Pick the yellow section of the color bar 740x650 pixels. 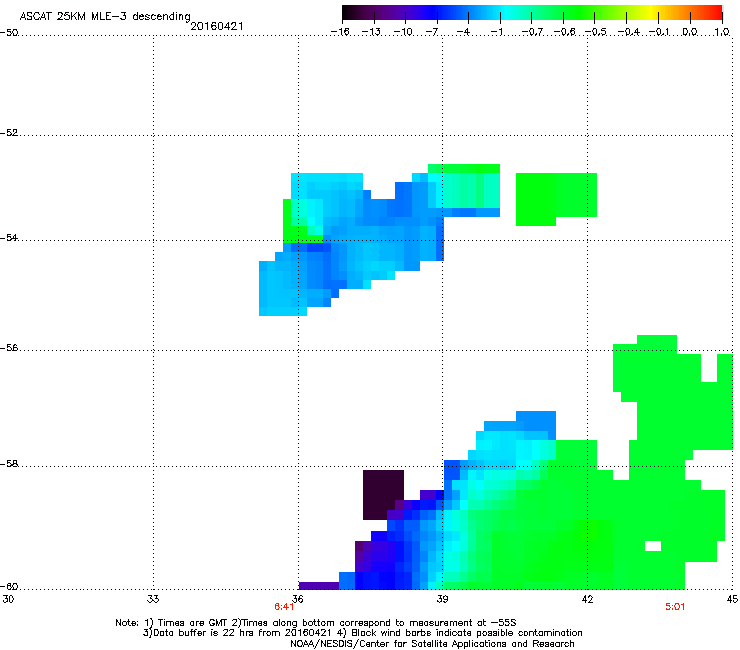[x=652, y=13]
